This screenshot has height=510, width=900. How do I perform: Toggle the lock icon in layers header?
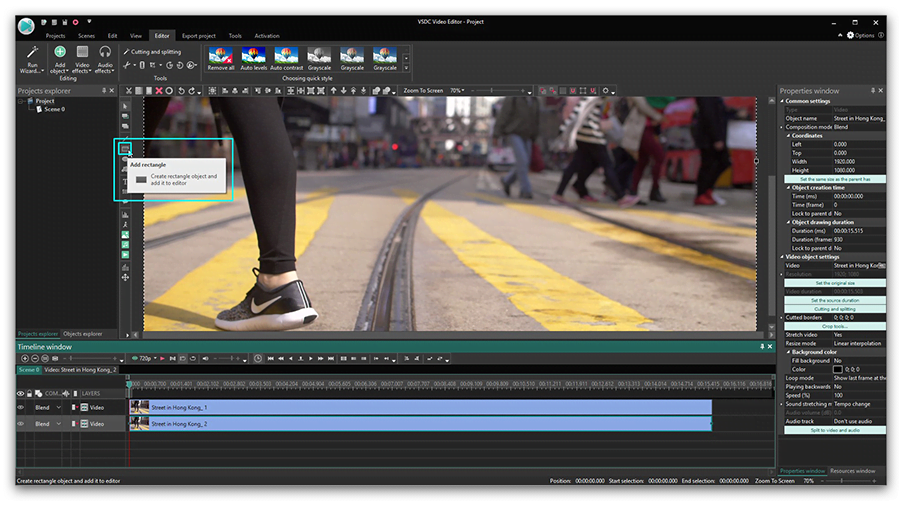pyautogui.click(x=29, y=394)
